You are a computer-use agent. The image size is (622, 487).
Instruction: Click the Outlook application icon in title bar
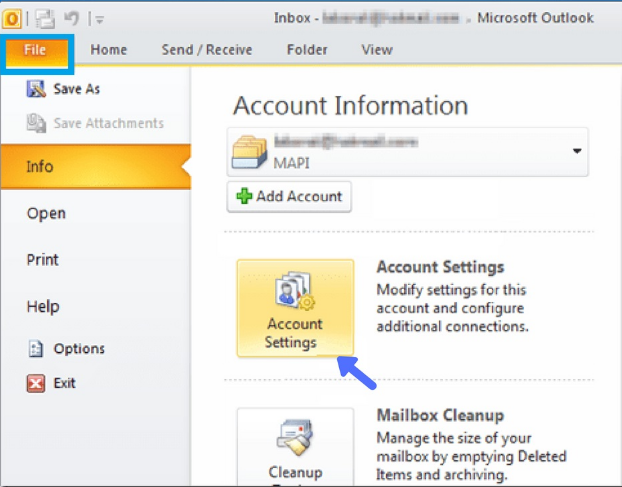pos(12,19)
